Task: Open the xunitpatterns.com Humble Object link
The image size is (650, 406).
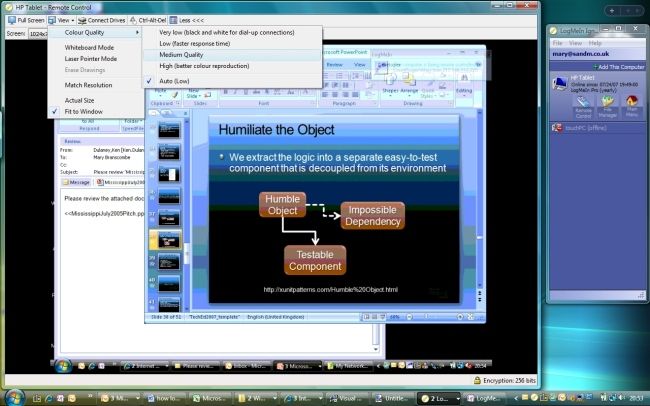Action: pyautogui.click(x=330, y=289)
